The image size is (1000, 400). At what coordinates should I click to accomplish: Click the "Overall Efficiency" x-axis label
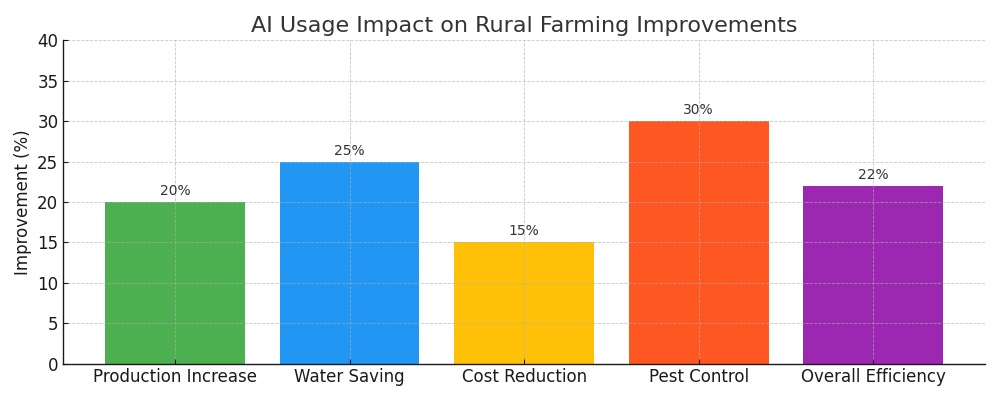point(873,377)
